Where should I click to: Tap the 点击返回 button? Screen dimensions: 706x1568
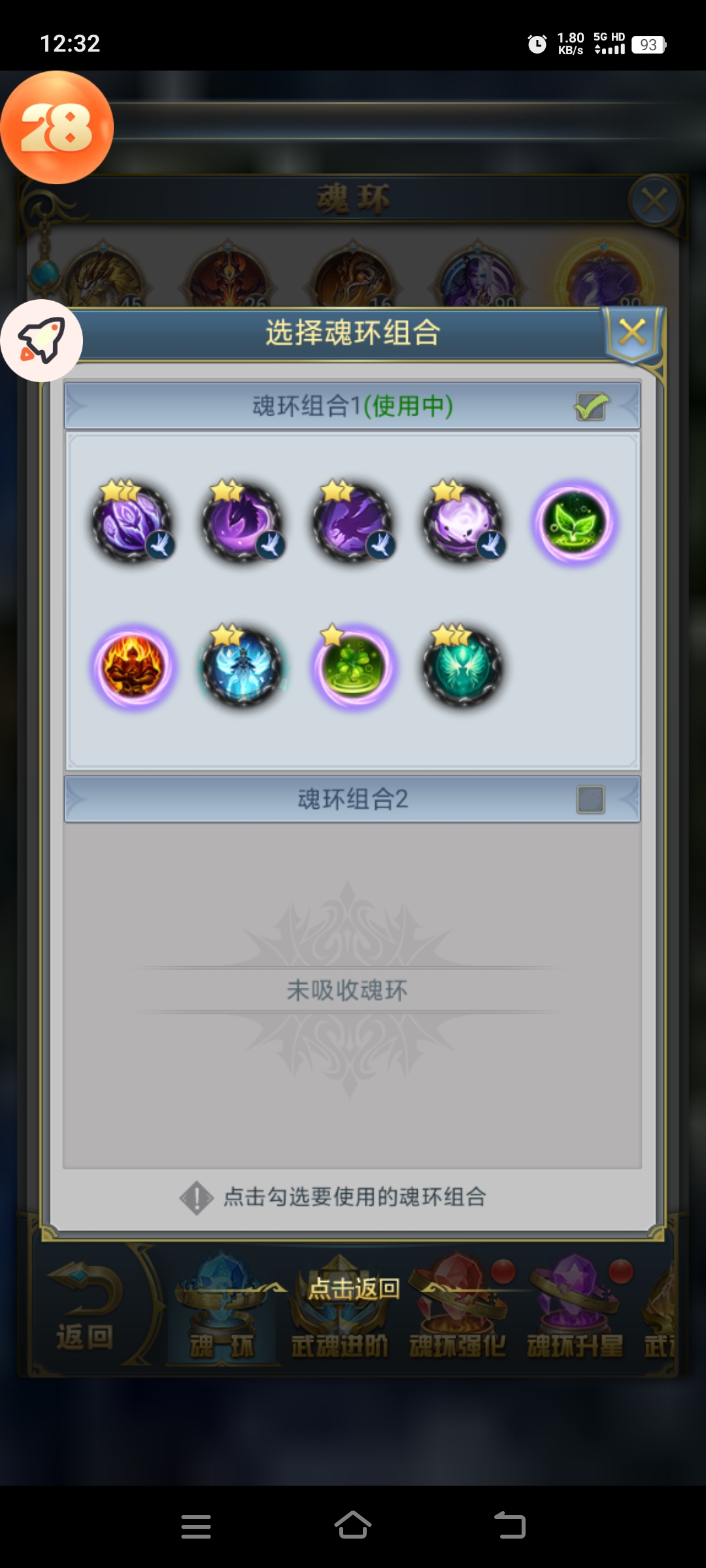click(x=354, y=1288)
